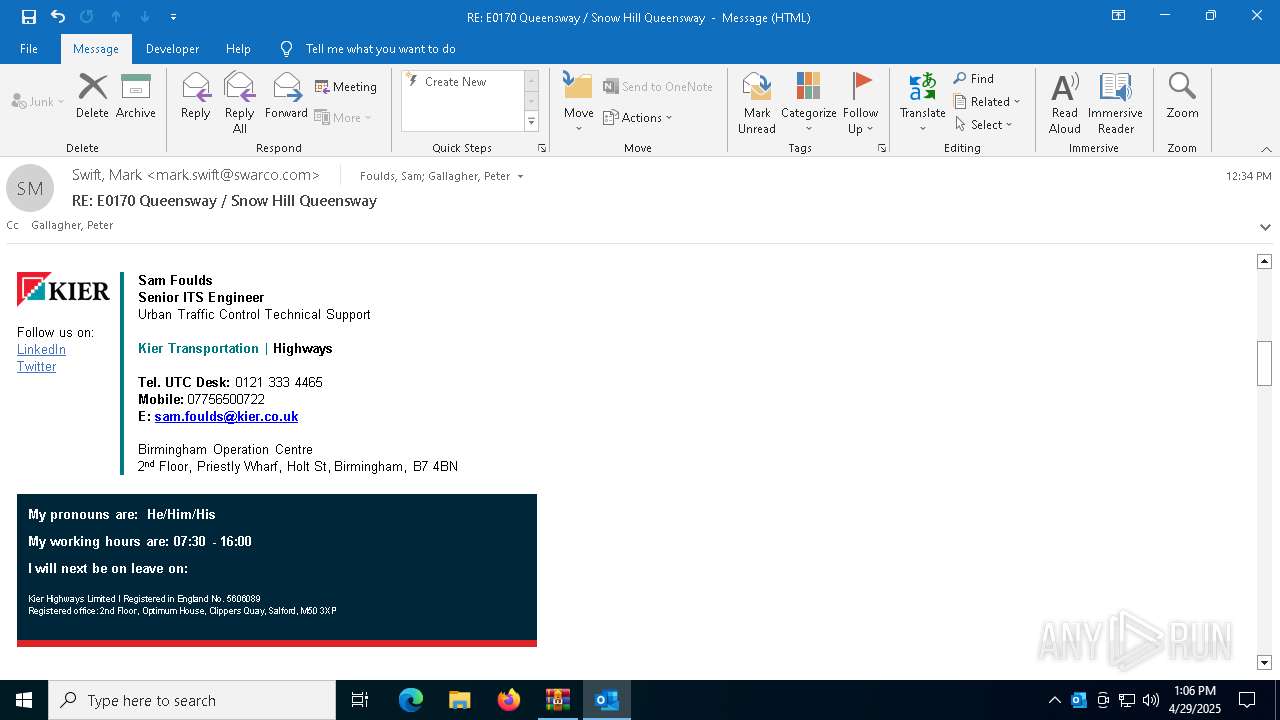Launch Firefox from the taskbar
This screenshot has width=1280, height=720.
508,700
